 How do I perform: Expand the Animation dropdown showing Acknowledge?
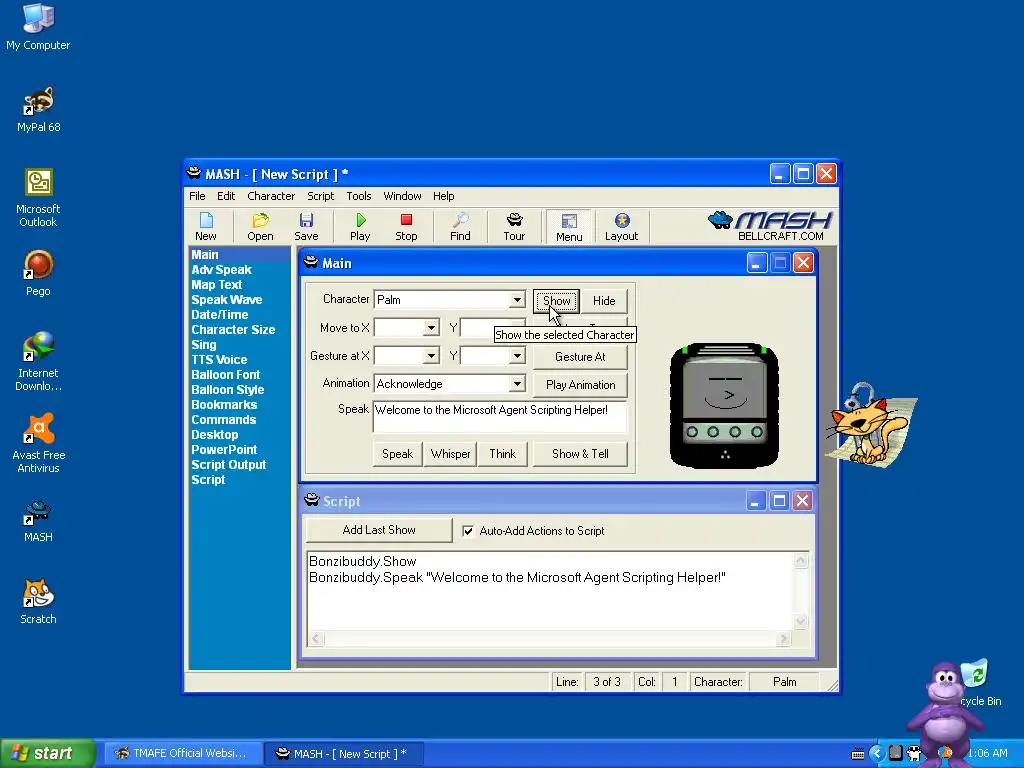coord(517,384)
